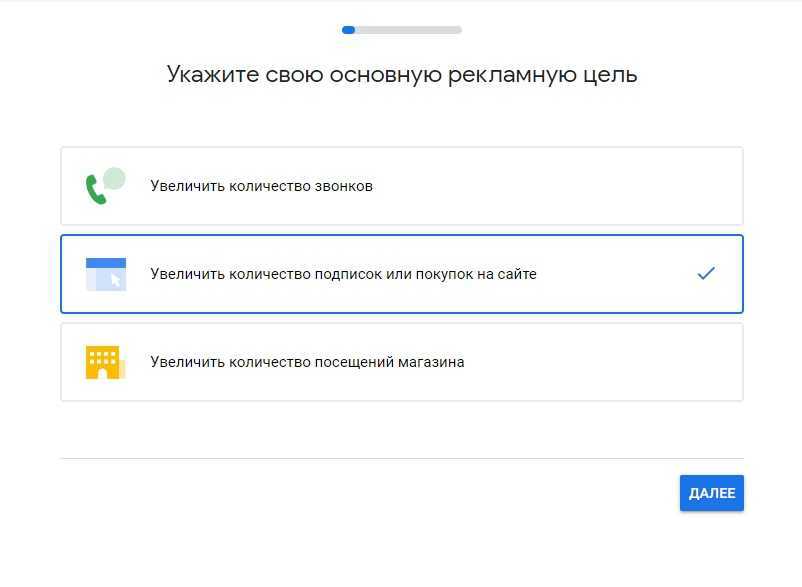The width and height of the screenshot is (802, 587).
Task: Click the browser window icon with cursor
Action: pos(105,274)
